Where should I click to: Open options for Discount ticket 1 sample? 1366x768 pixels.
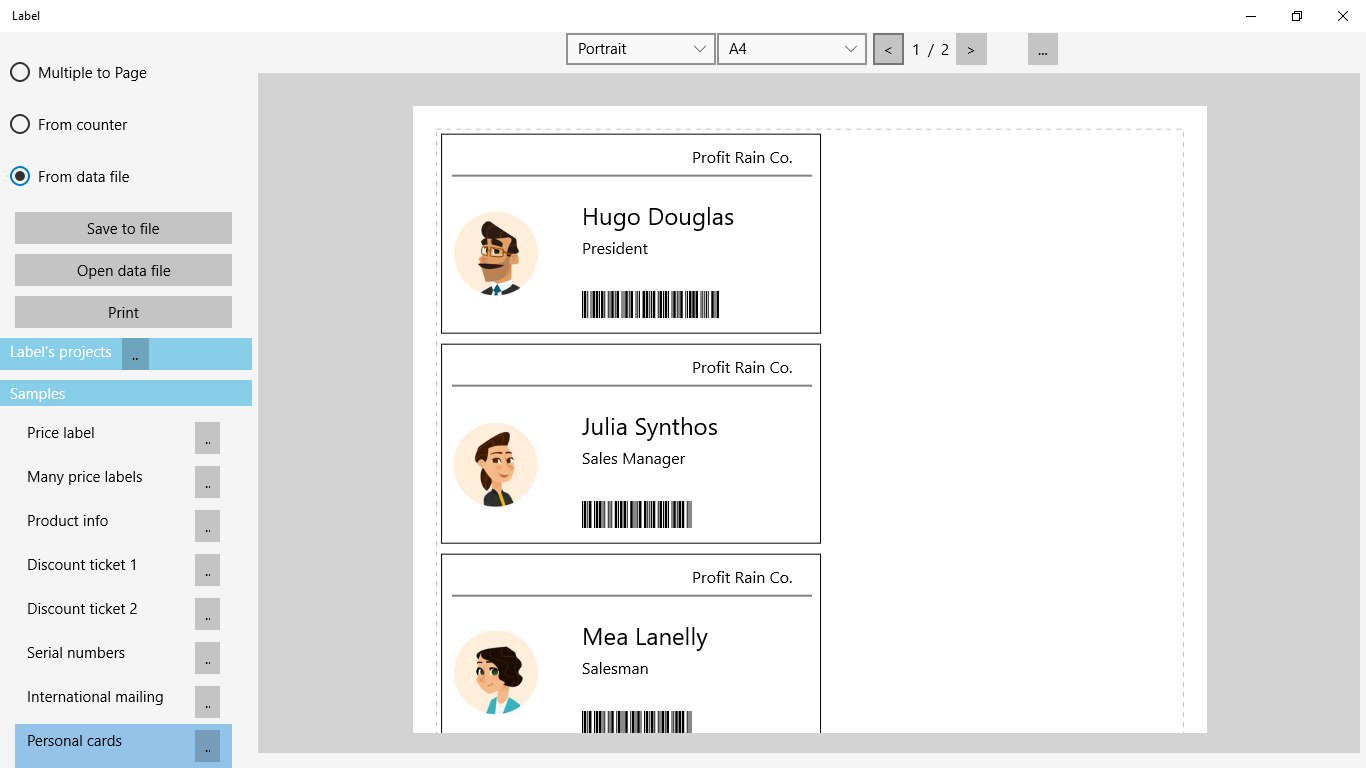point(207,570)
